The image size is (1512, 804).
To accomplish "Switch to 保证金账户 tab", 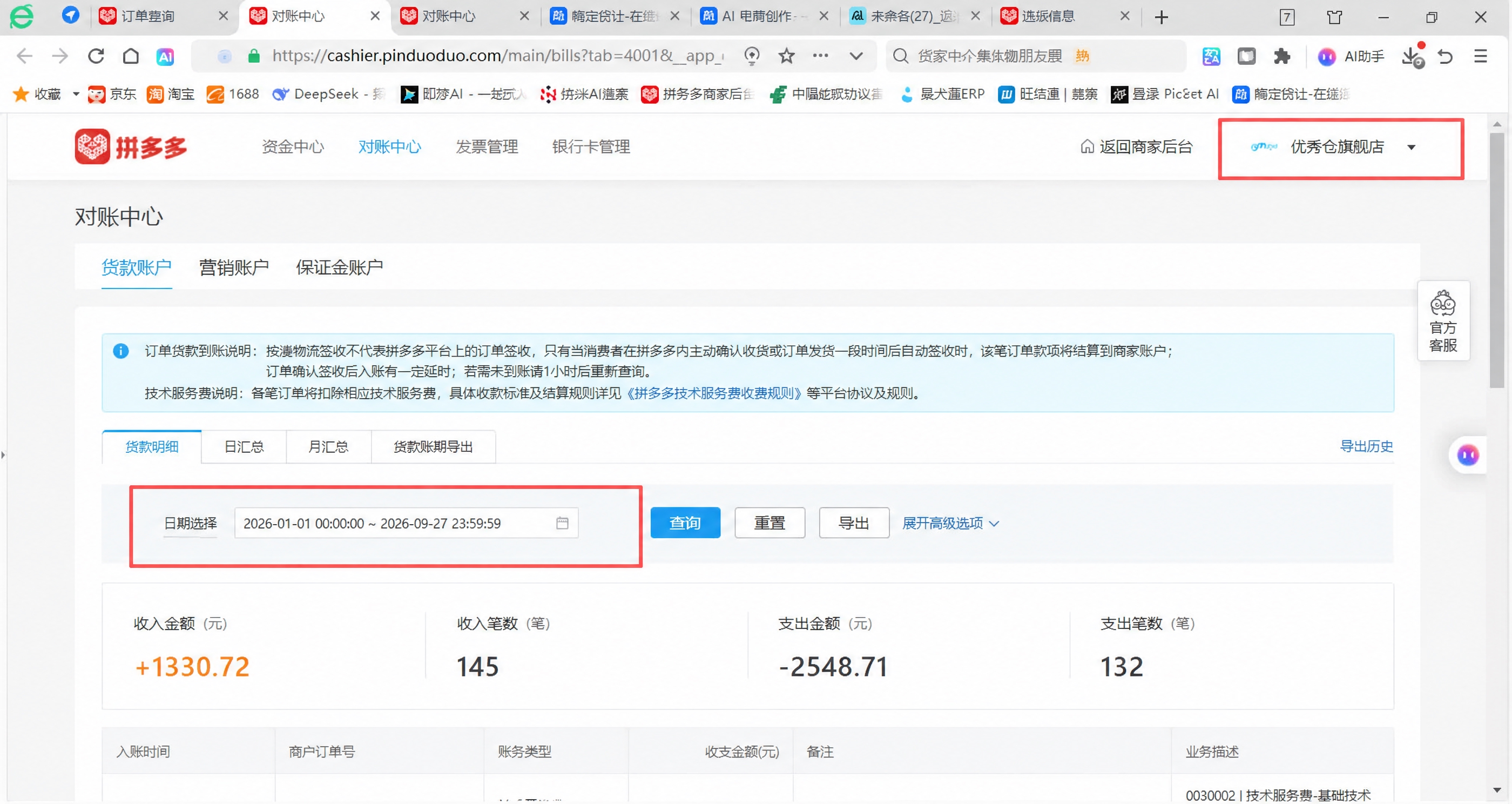I will tap(339, 268).
